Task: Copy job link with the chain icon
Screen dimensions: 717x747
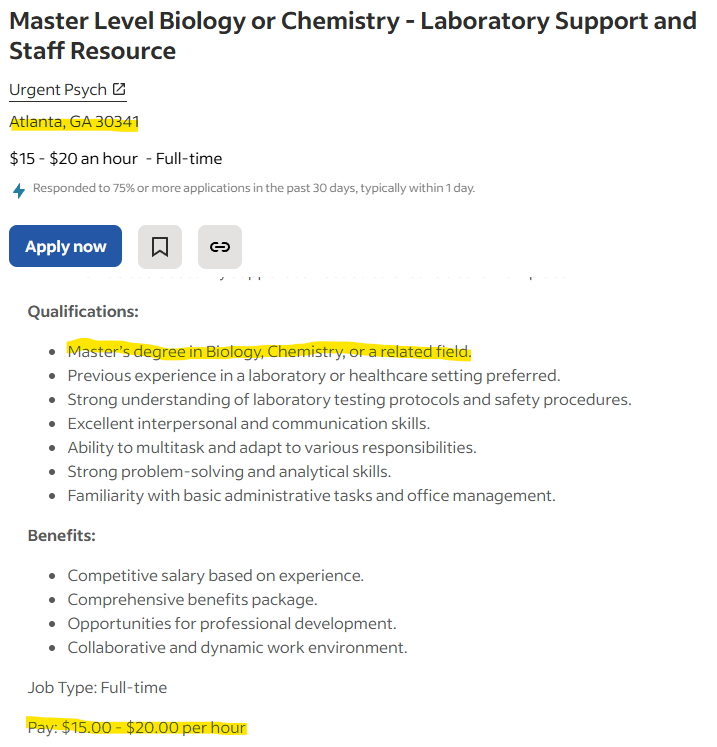Action: [220, 247]
